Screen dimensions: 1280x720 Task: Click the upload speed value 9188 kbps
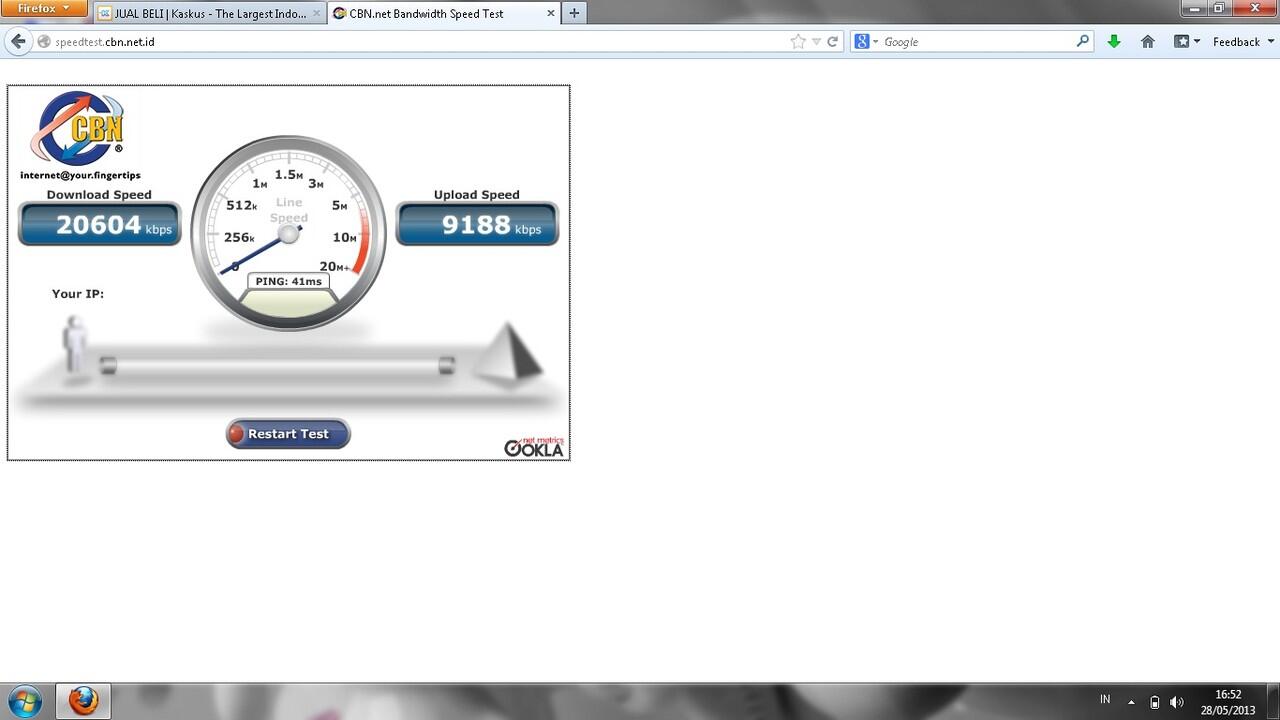coord(477,225)
